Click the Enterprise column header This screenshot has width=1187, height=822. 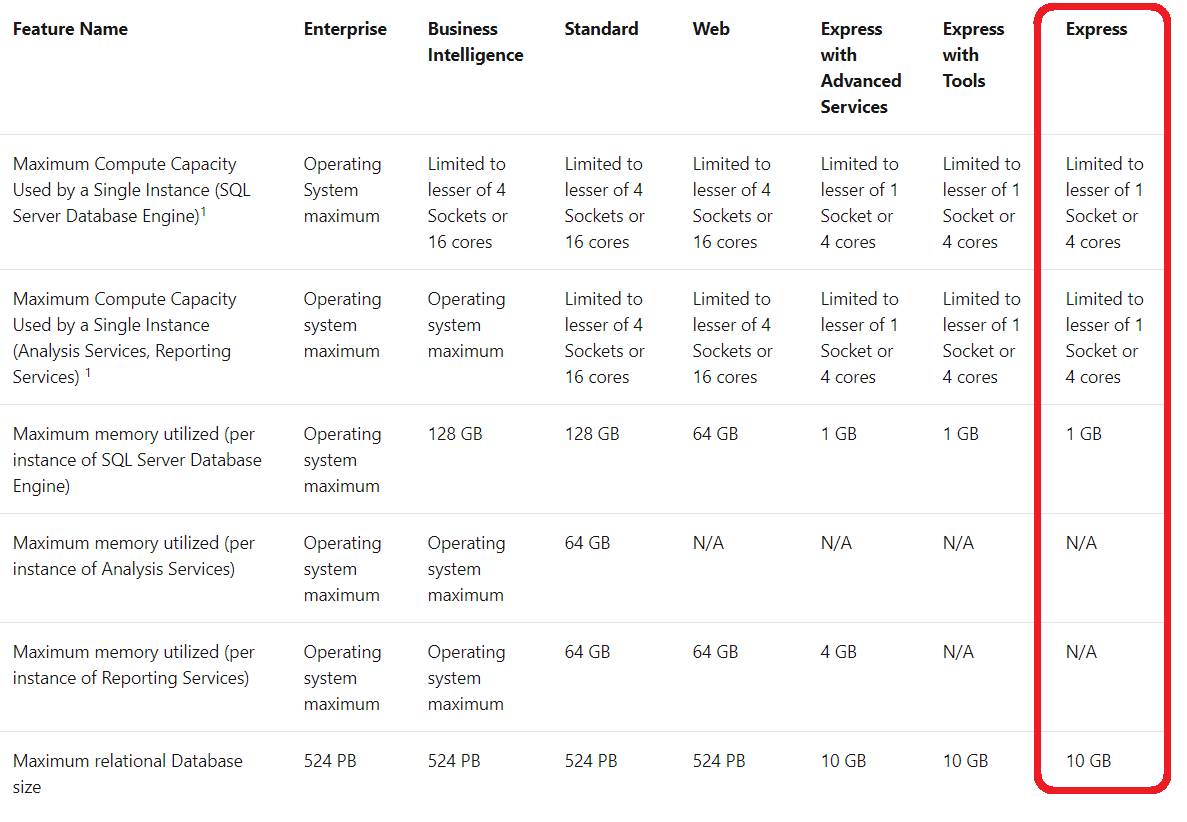pyautogui.click(x=345, y=30)
